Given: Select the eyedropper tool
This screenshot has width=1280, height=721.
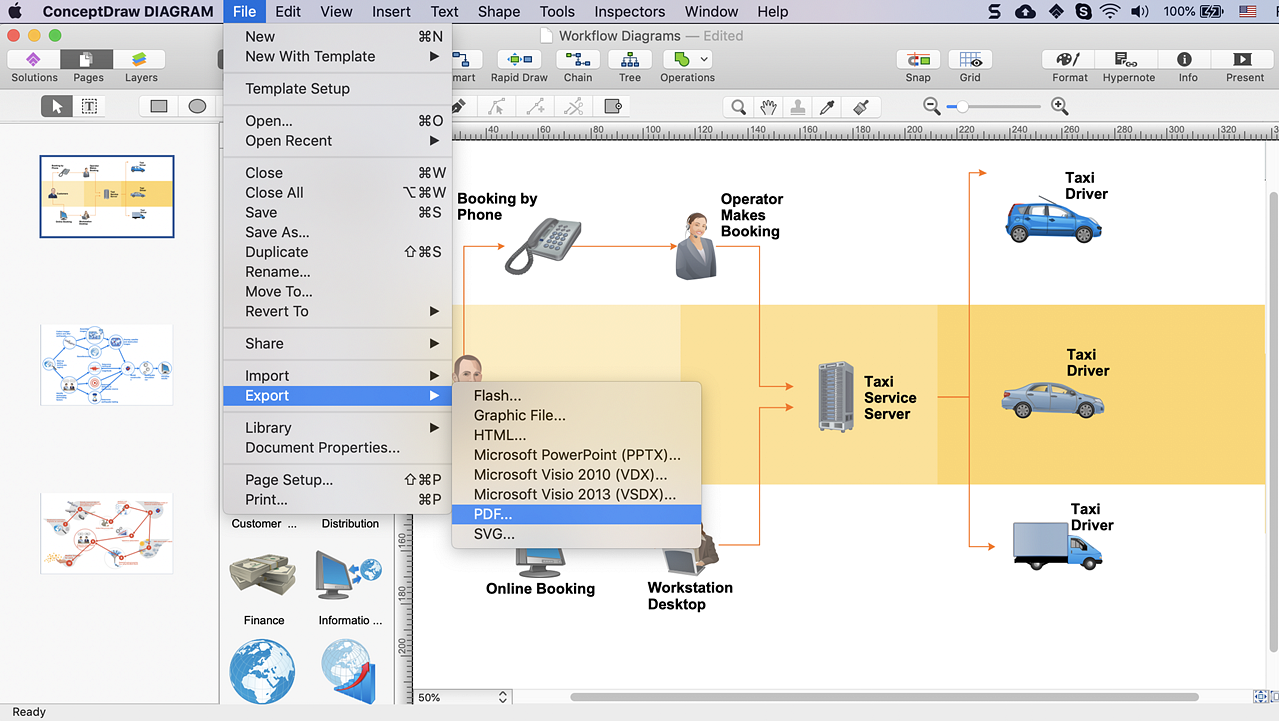Looking at the screenshot, I should pyautogui.click(x=828, y=107).
